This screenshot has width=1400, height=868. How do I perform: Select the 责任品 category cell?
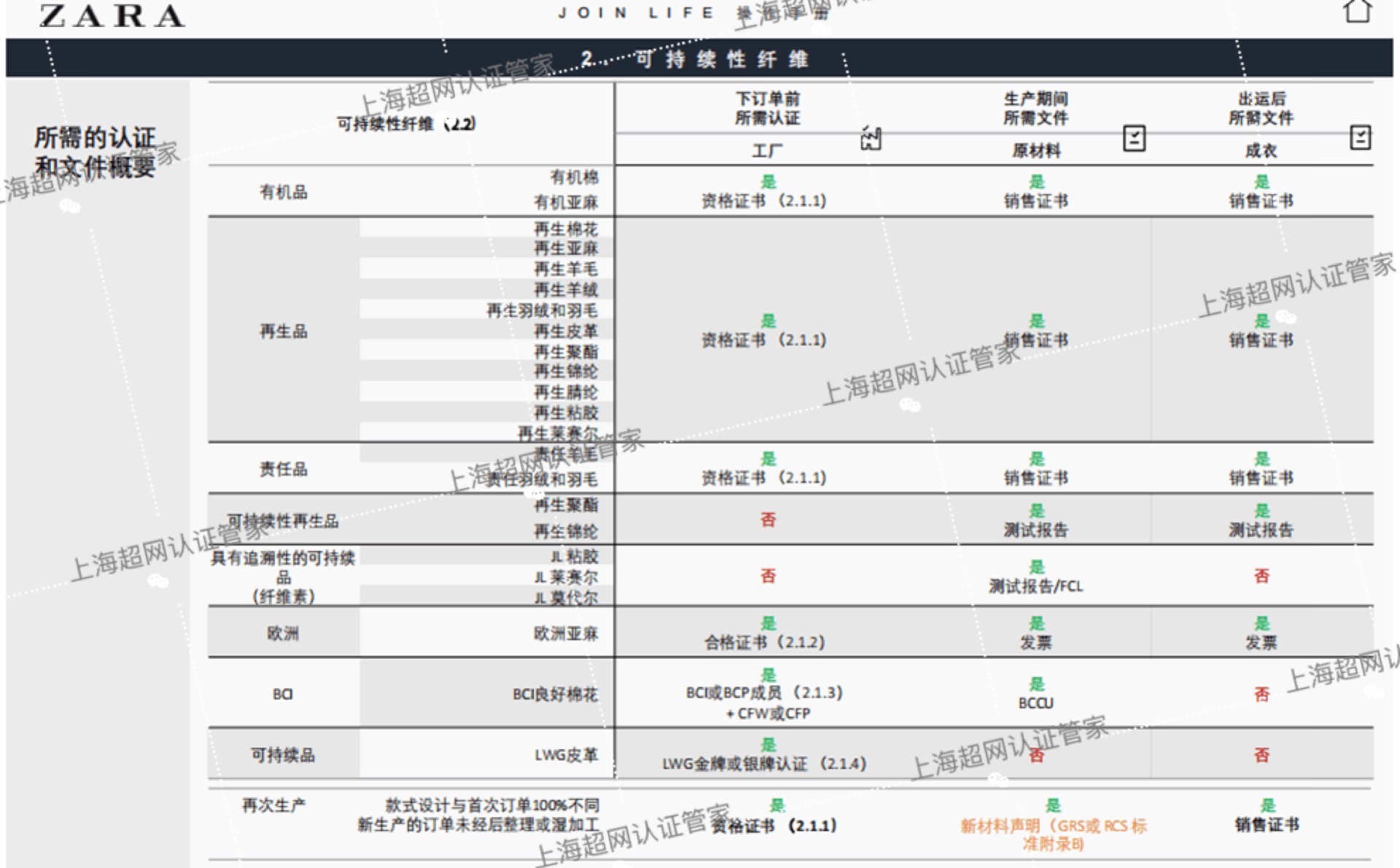click(284, 469)
